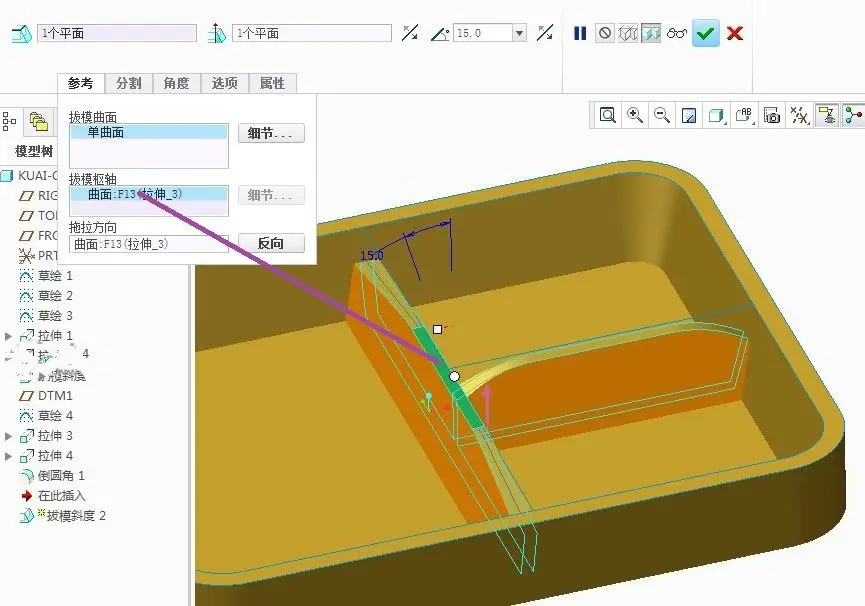The height and width of the screenshot is (606, 865).
Task: Toggle the glasses preview icon
Action: [x=676, y=34]
